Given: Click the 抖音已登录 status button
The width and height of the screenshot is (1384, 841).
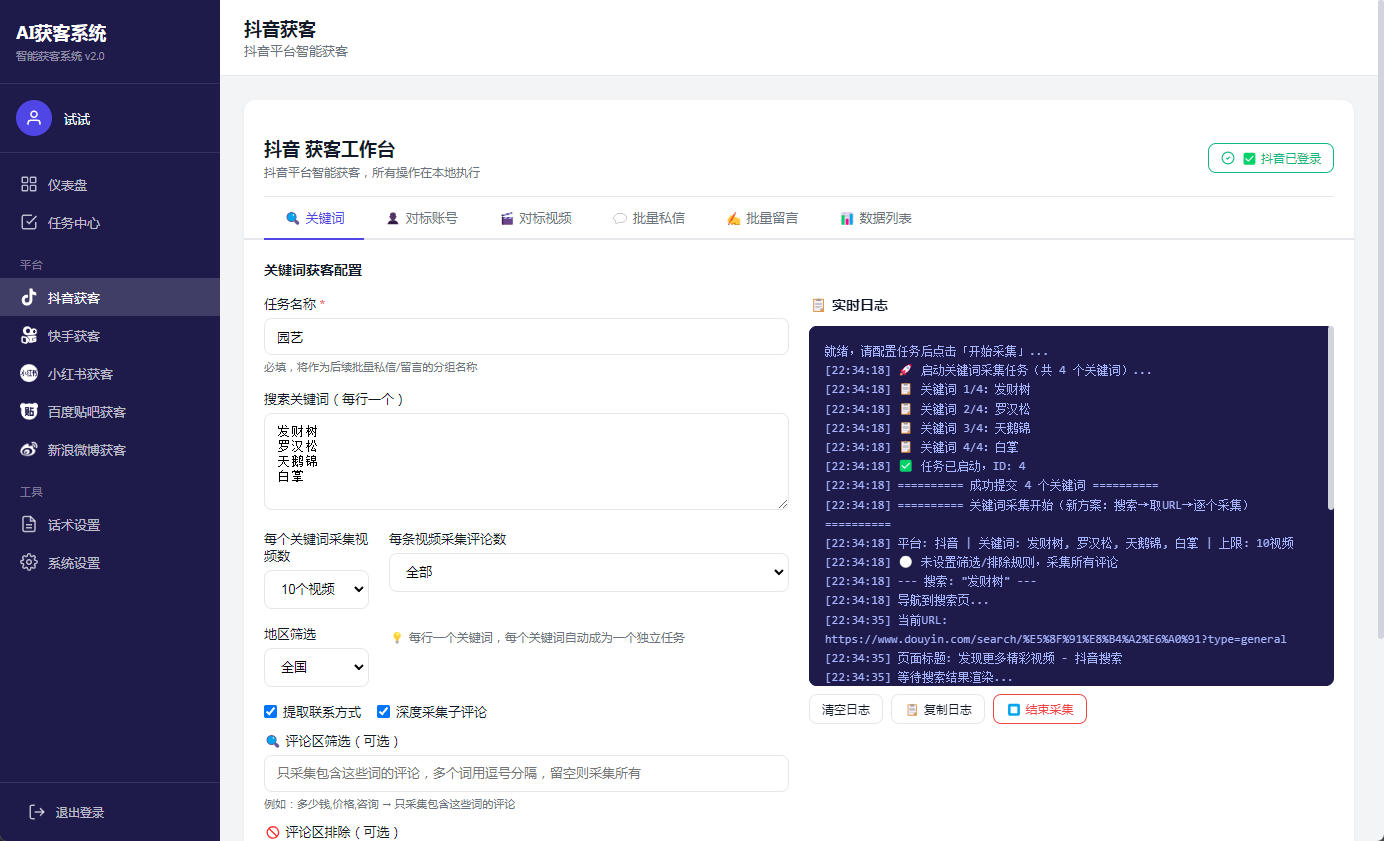Looking at the screenshot, I should (x=1271, y=158).
